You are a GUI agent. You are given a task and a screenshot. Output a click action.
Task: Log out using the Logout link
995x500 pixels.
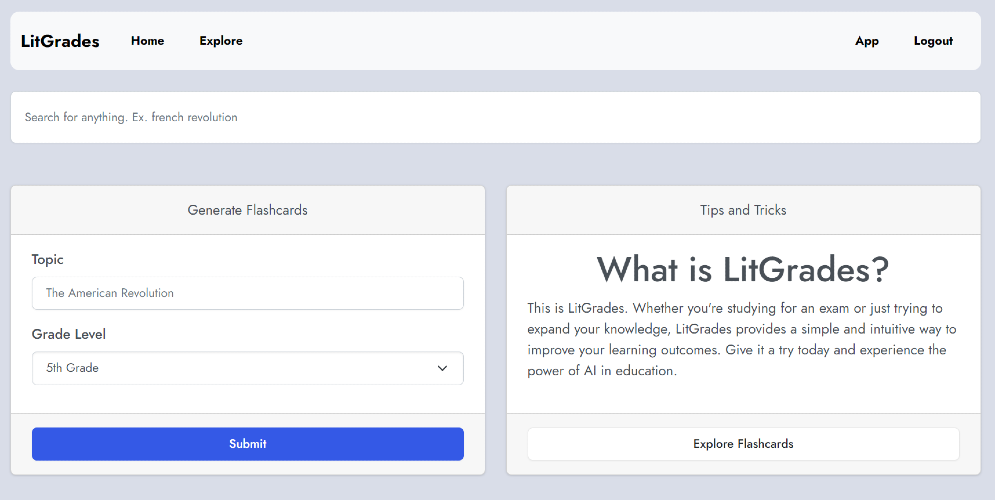click(x=933, y=41)
